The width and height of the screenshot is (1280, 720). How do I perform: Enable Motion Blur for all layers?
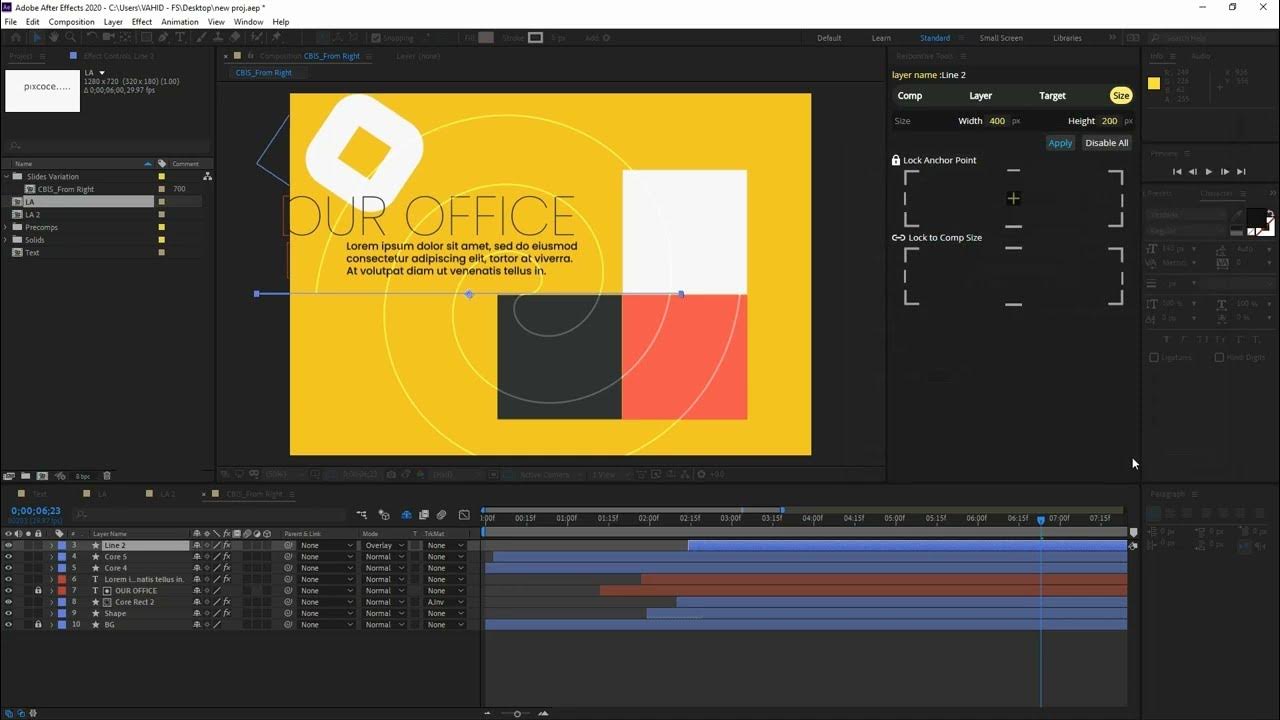click(x=406, y=514)
